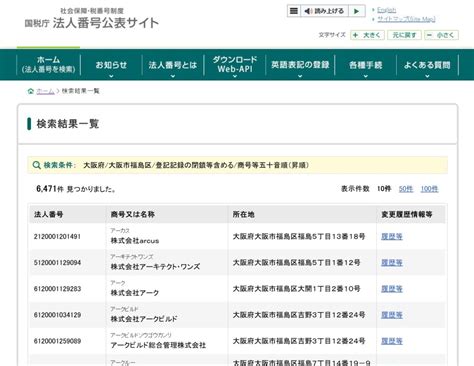The width and height of the screenshot is (474, 366).
Task: Open the お知らせ menu
Action: 111,65
